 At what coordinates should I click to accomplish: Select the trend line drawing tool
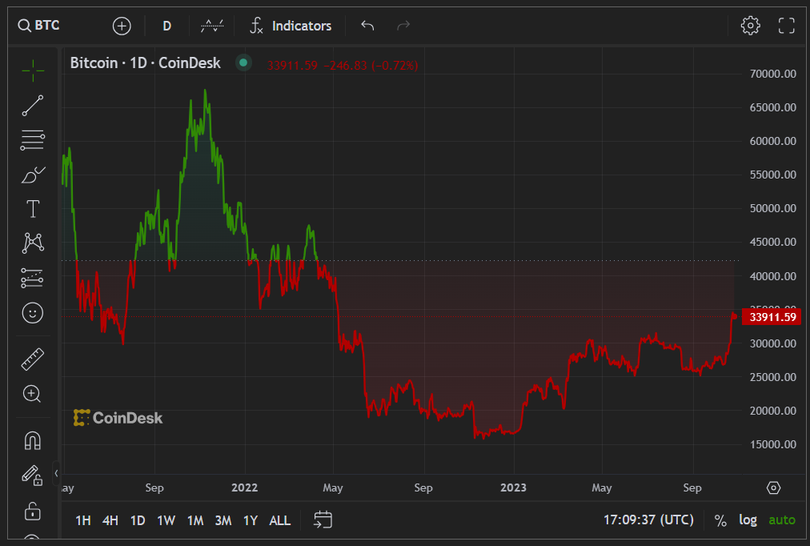33,105
